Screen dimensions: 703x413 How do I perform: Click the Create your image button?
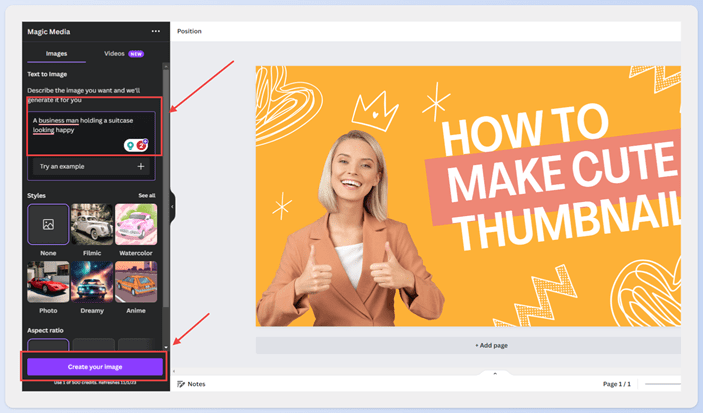[x=95, y=367]
